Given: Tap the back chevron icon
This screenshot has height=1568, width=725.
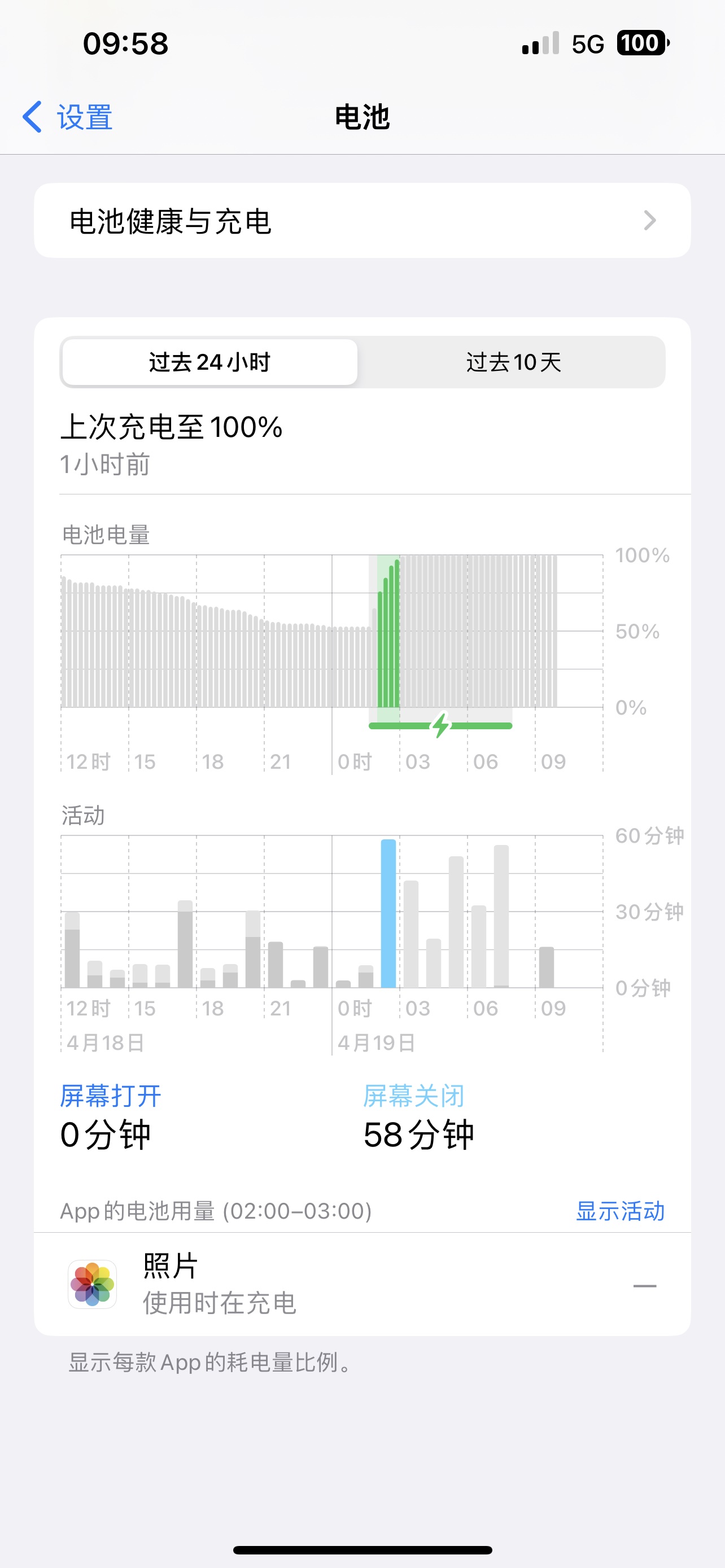Looking at the screenshot, I should point(32,117).
